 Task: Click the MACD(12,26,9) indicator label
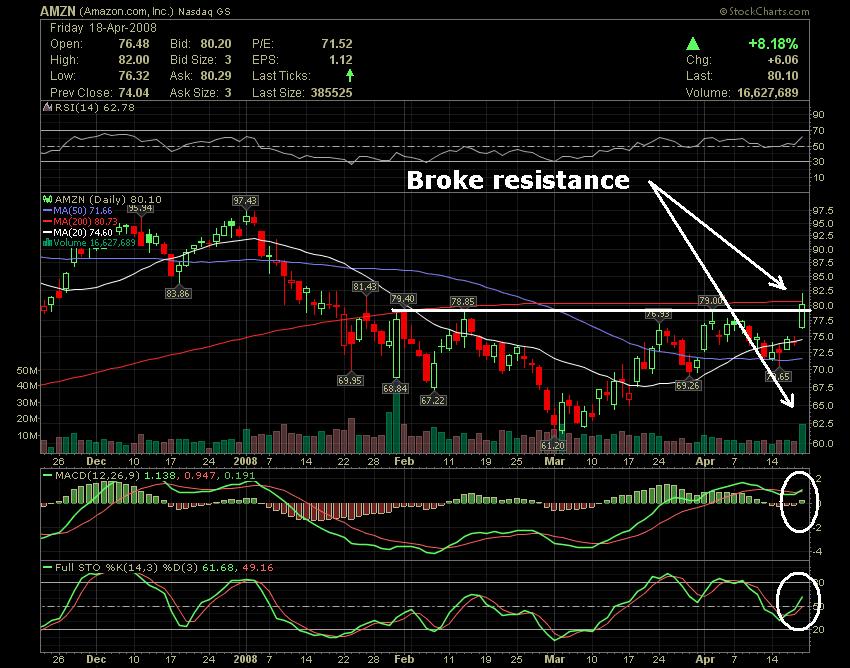pos(97,476)
